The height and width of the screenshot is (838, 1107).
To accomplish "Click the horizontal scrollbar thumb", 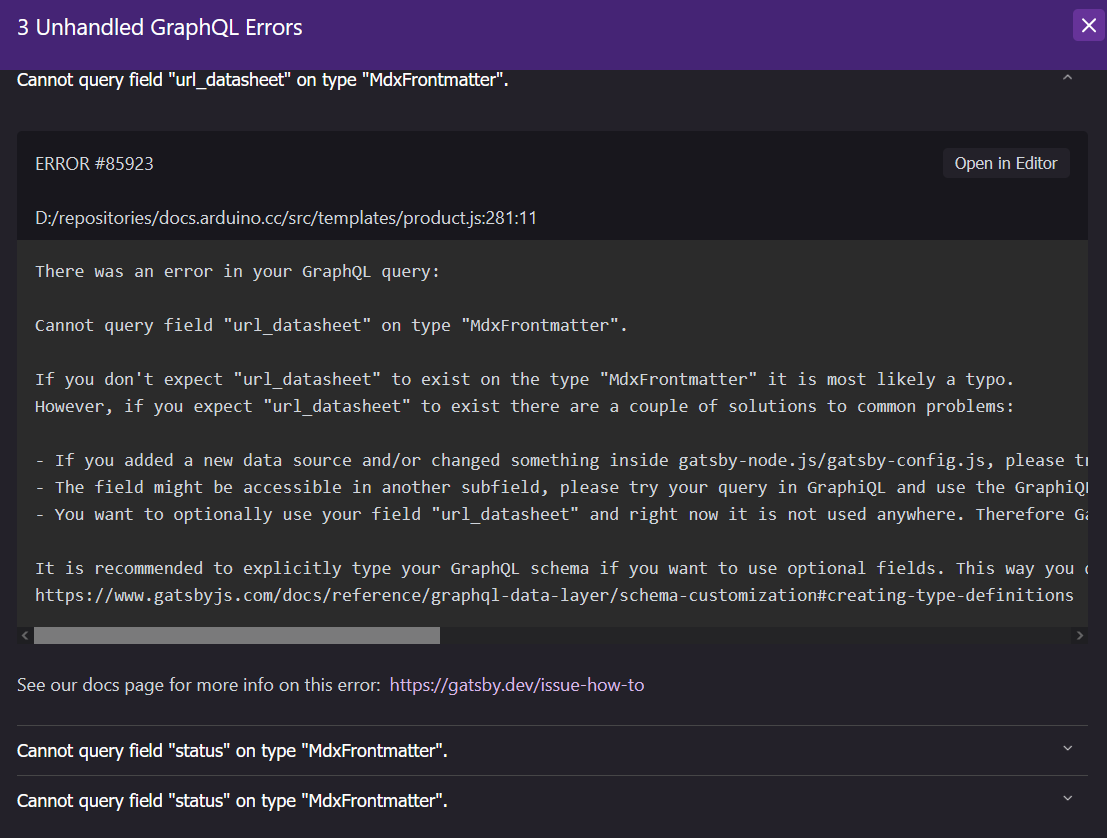I will (237, 635).
